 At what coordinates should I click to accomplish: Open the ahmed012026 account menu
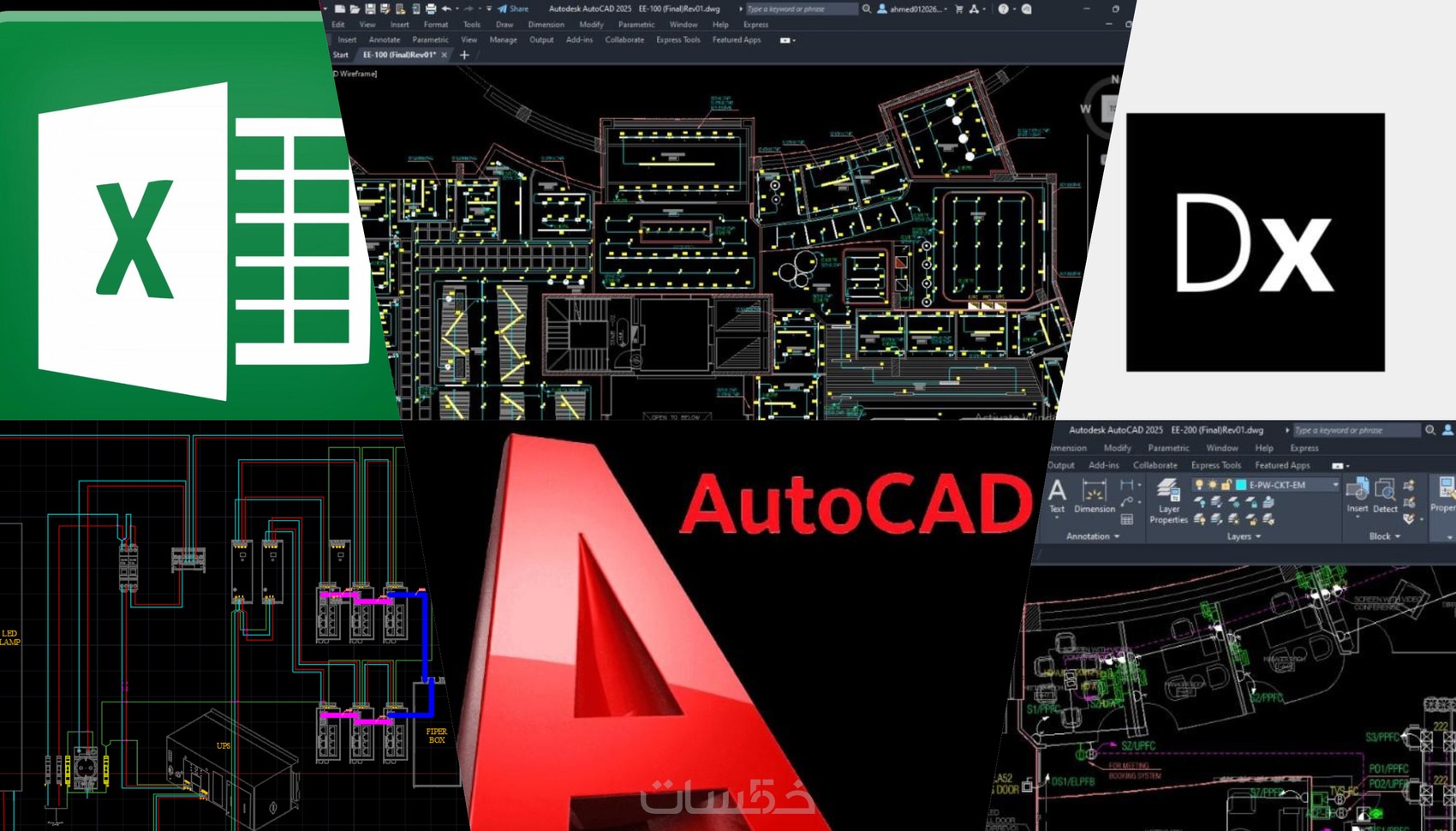(x=913, y=9)
